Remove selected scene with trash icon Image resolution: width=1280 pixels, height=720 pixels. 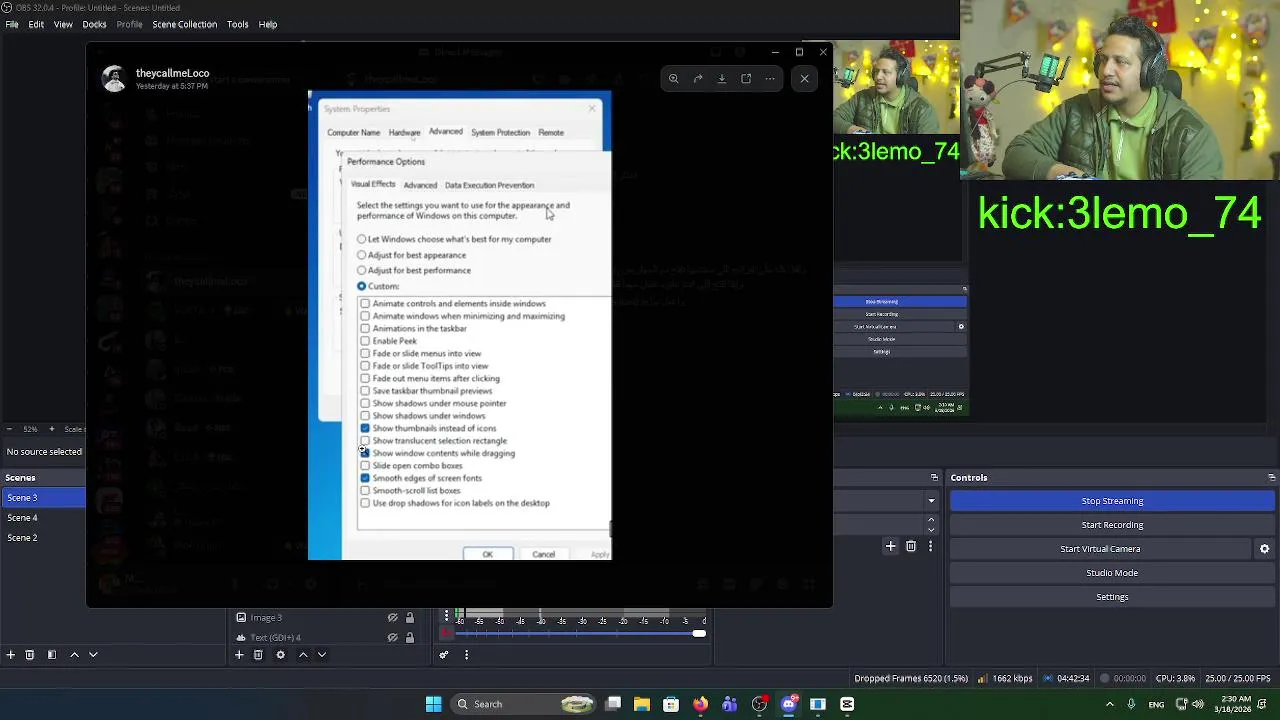[30, 655]
